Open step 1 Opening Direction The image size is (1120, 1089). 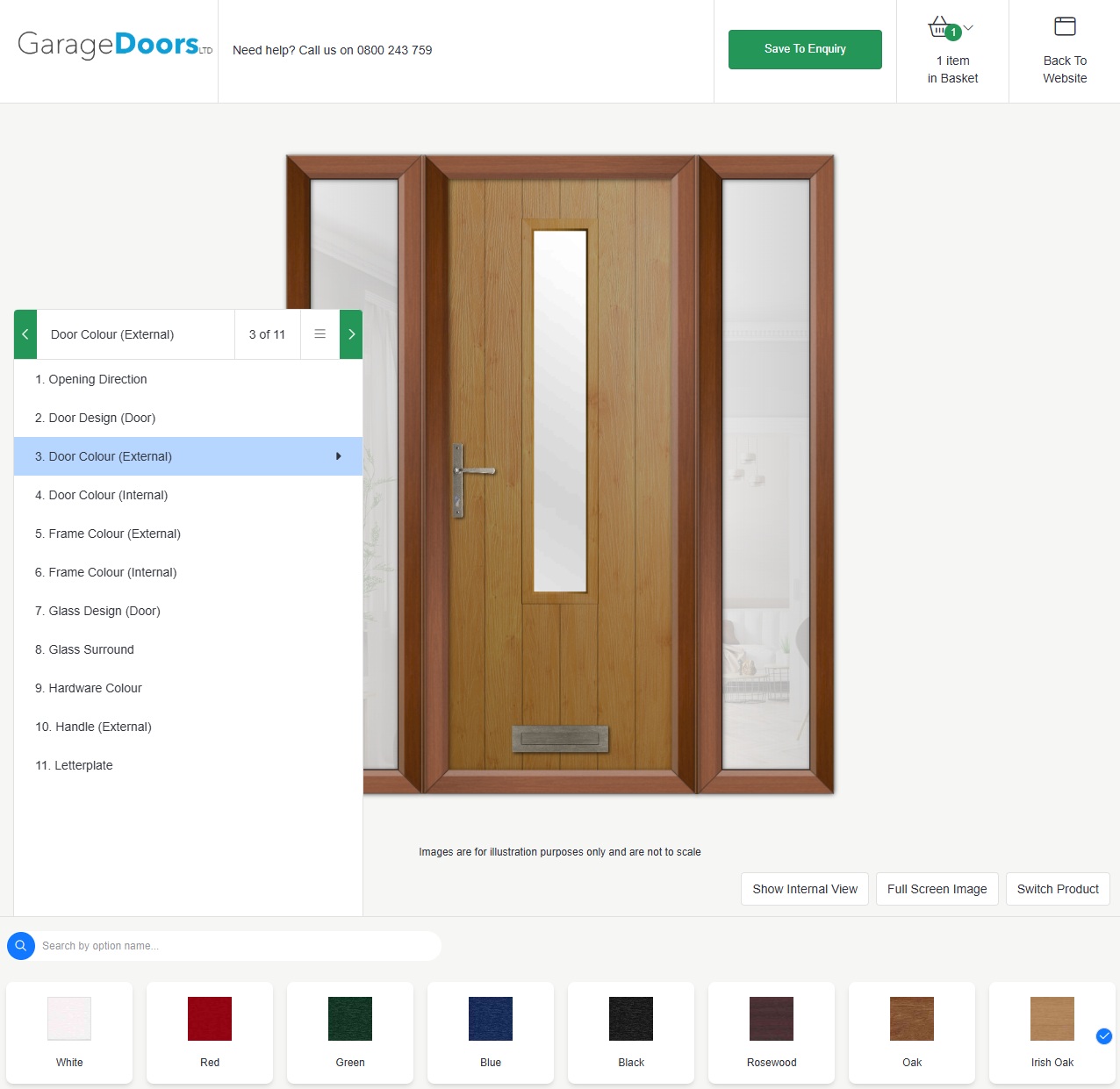(188, 379)
